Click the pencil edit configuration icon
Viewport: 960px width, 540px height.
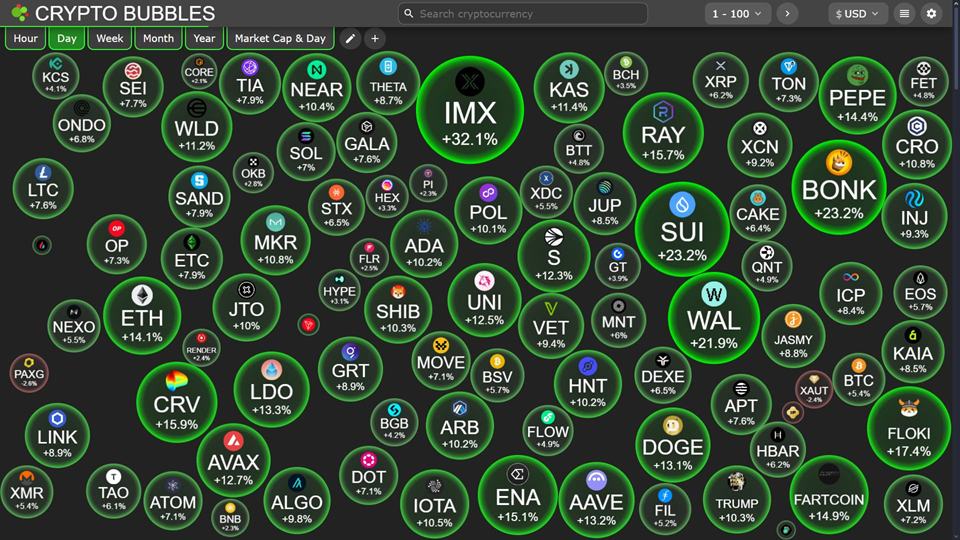click(x=350, y=39)
